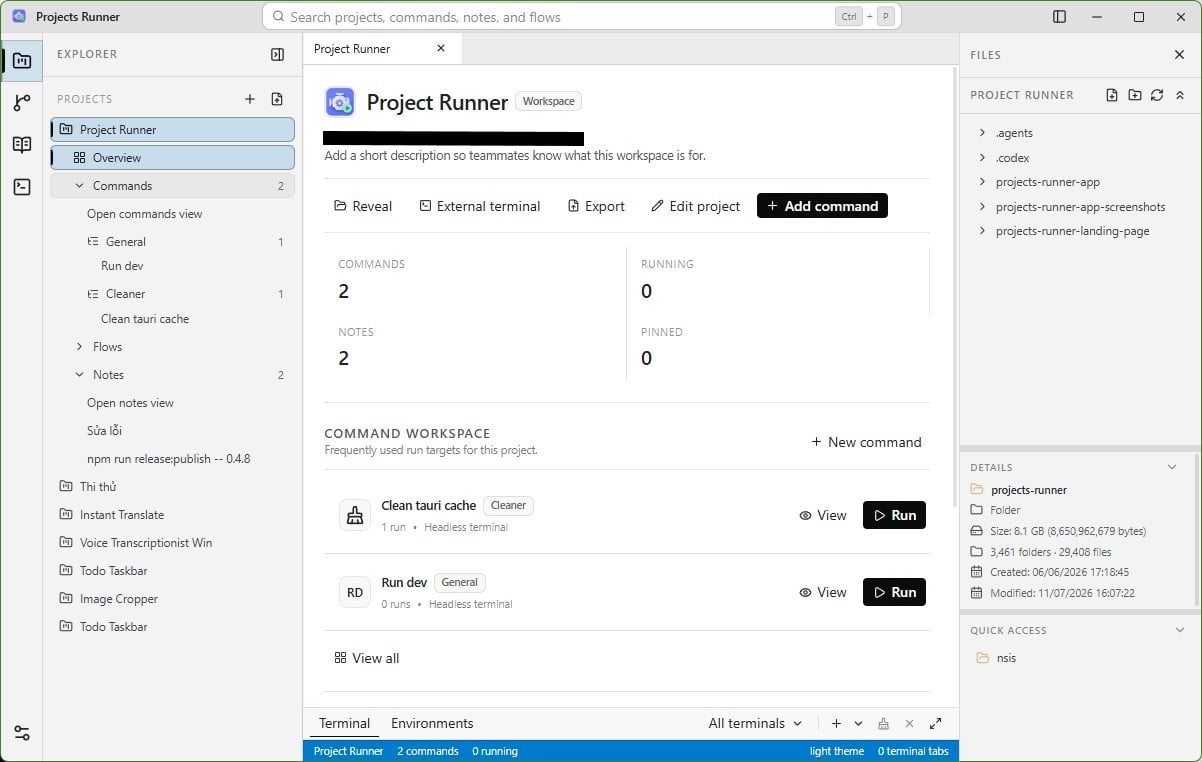Open External terminal
The image size is (1202, 762).
point(480,206)
